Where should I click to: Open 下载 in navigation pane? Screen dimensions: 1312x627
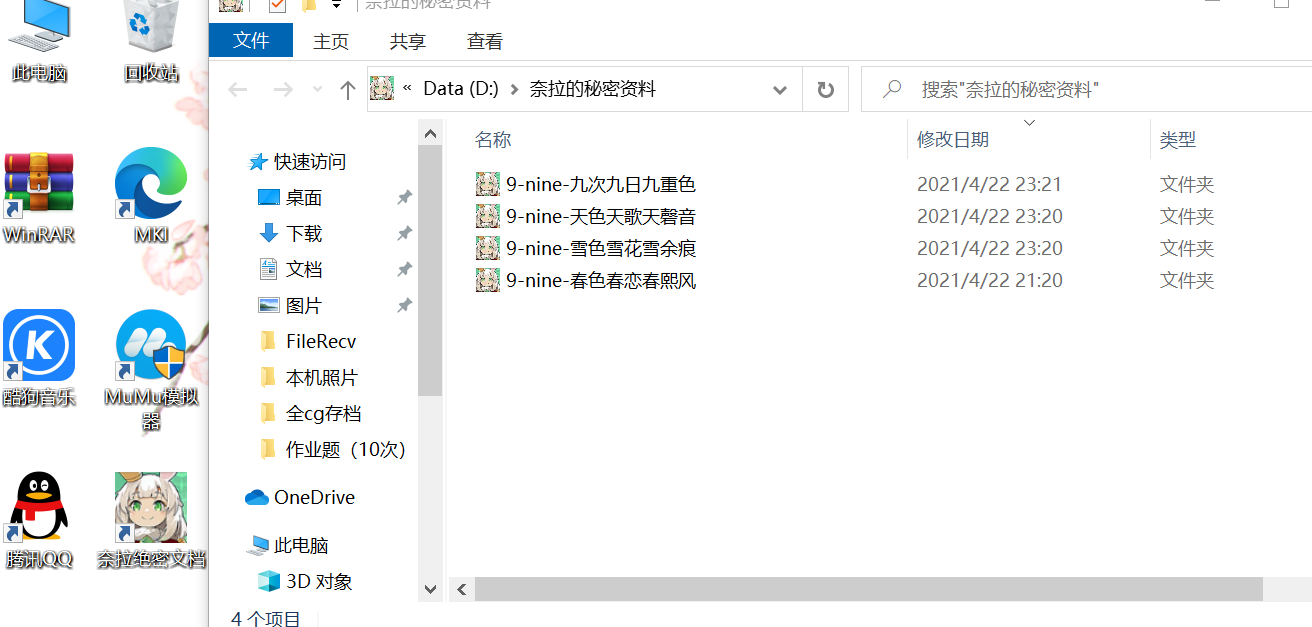(303, 234)
